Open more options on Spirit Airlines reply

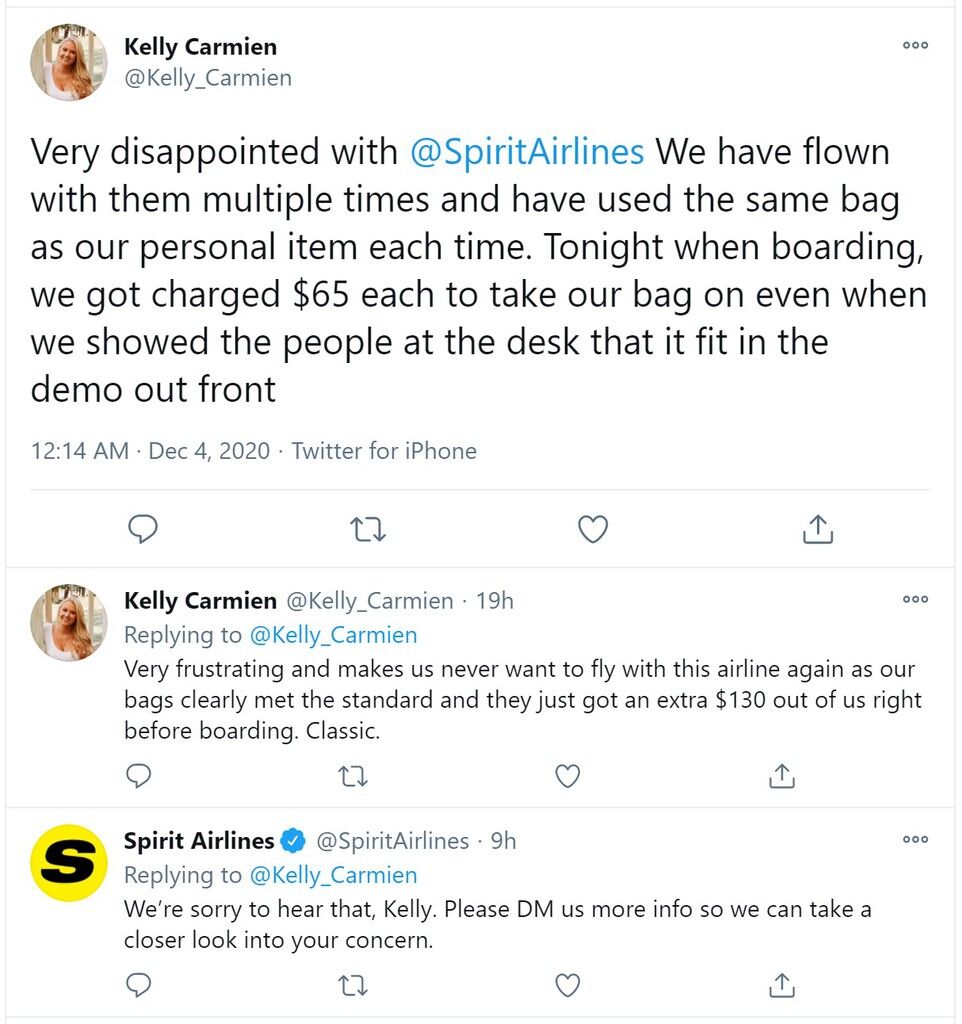(x=915, y=839)
